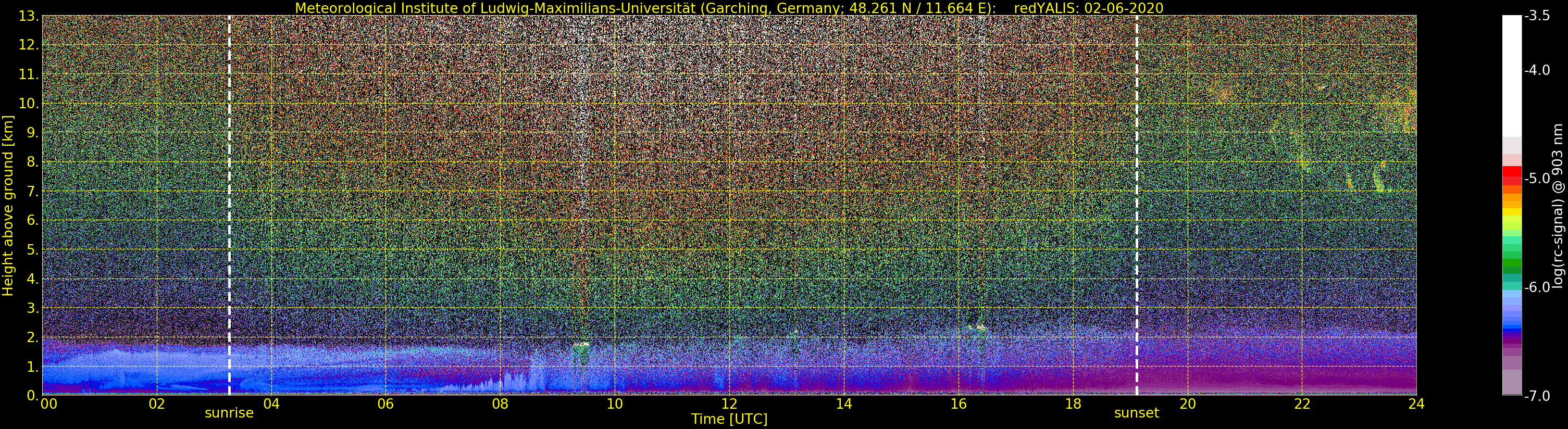Click the '12' time tick label
The image size is (1568, 429).
point(729,403)
